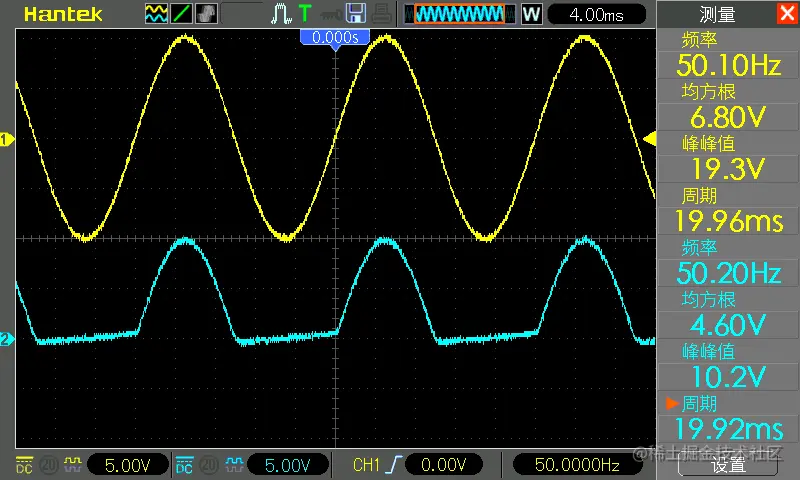Click the floppy disk save icon
The image size is (800, 480).
356,14
